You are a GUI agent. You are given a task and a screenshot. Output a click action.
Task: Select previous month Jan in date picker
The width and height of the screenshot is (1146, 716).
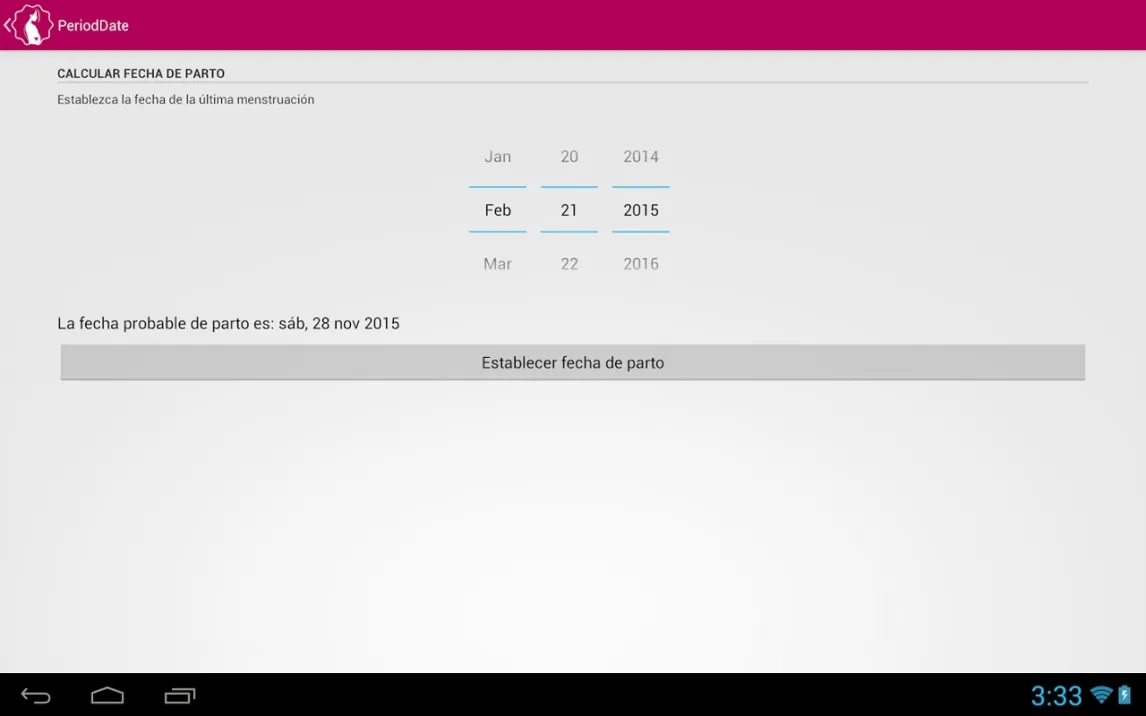tap(497, 157)
